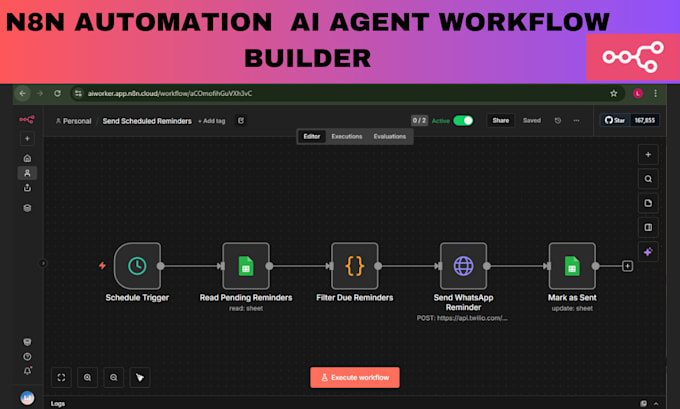Click the Personal breadcrumb link

point(73,121)
